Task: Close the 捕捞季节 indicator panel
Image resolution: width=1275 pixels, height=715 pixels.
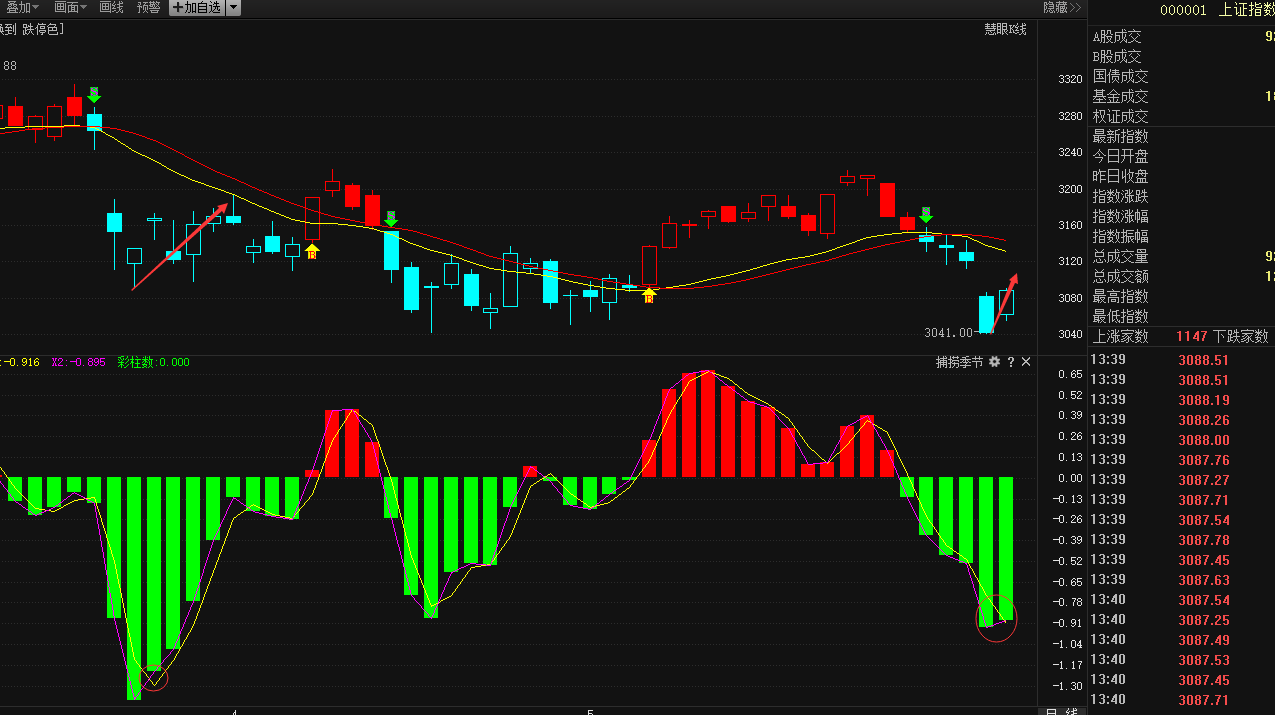Action: (1026, 362)
